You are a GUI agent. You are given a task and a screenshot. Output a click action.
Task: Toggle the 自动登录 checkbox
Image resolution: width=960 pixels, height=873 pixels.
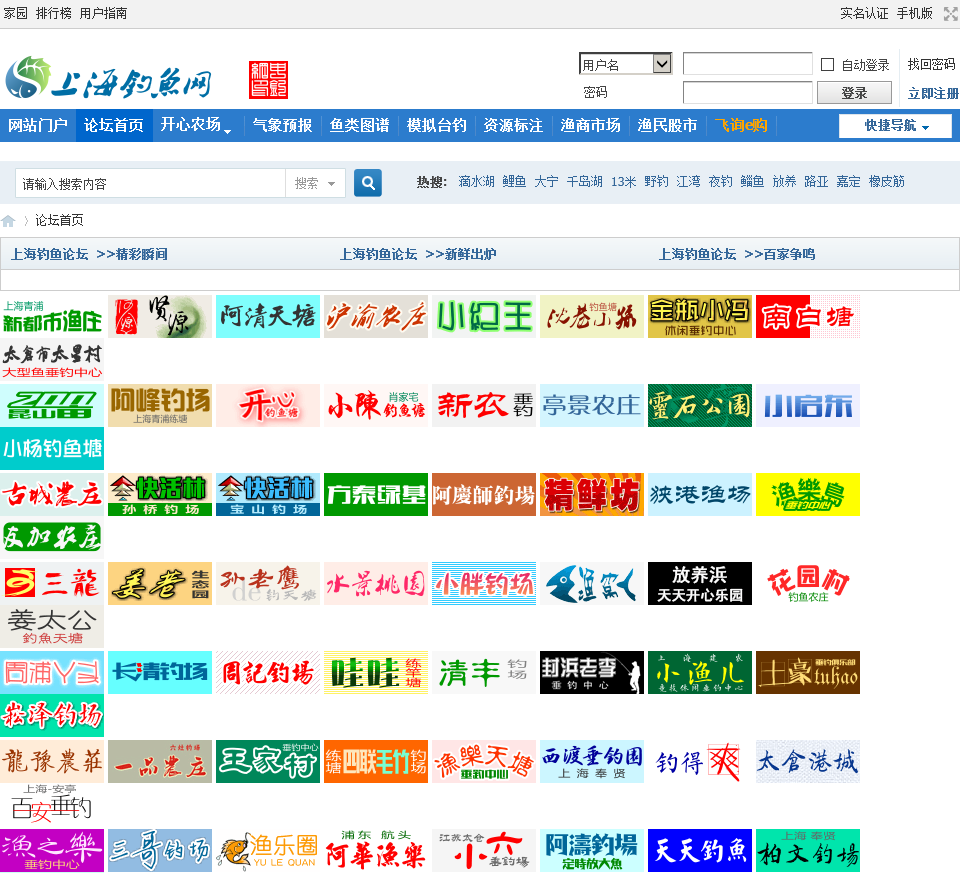pos(827,64)
